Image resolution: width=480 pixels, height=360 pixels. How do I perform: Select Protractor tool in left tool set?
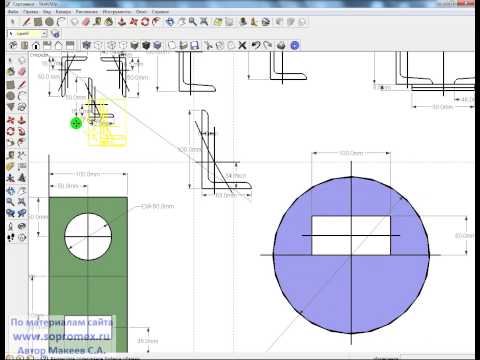pos(11,166)
